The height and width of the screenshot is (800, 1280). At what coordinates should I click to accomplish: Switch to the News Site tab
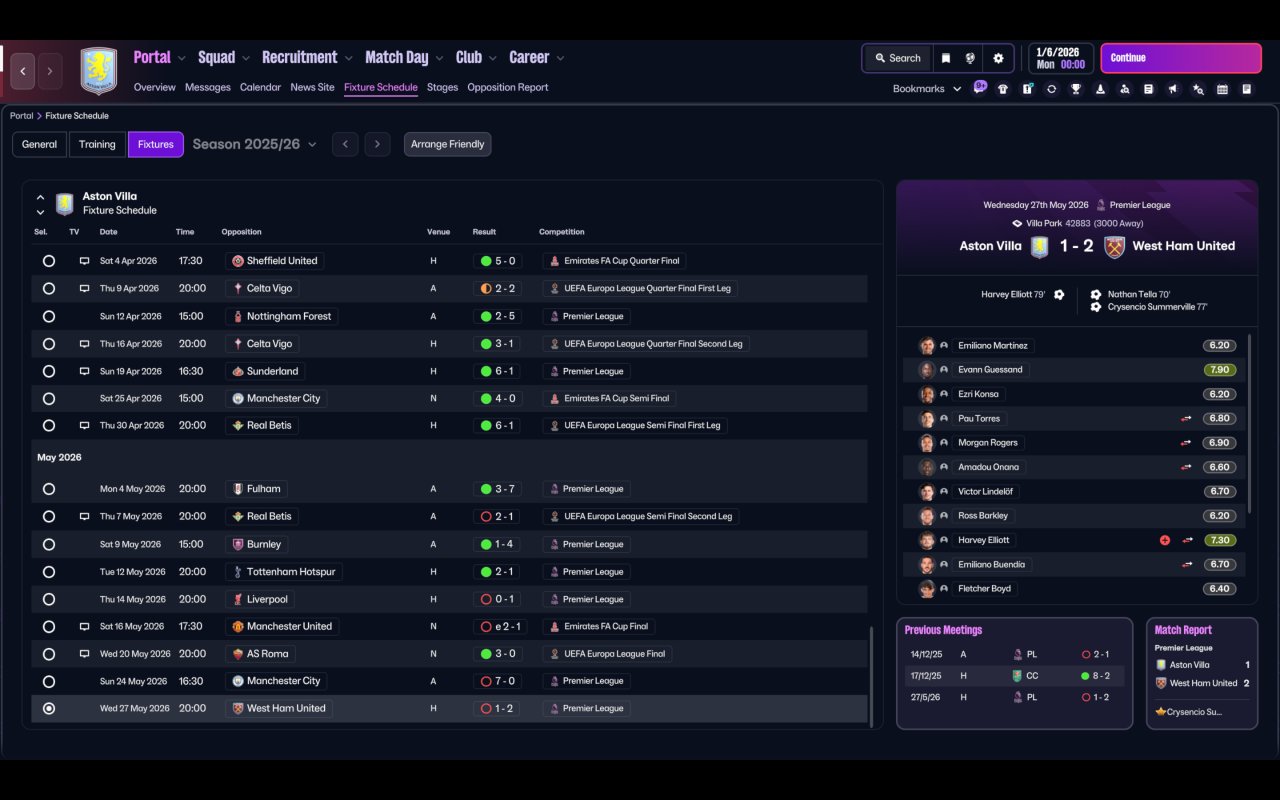312,87
